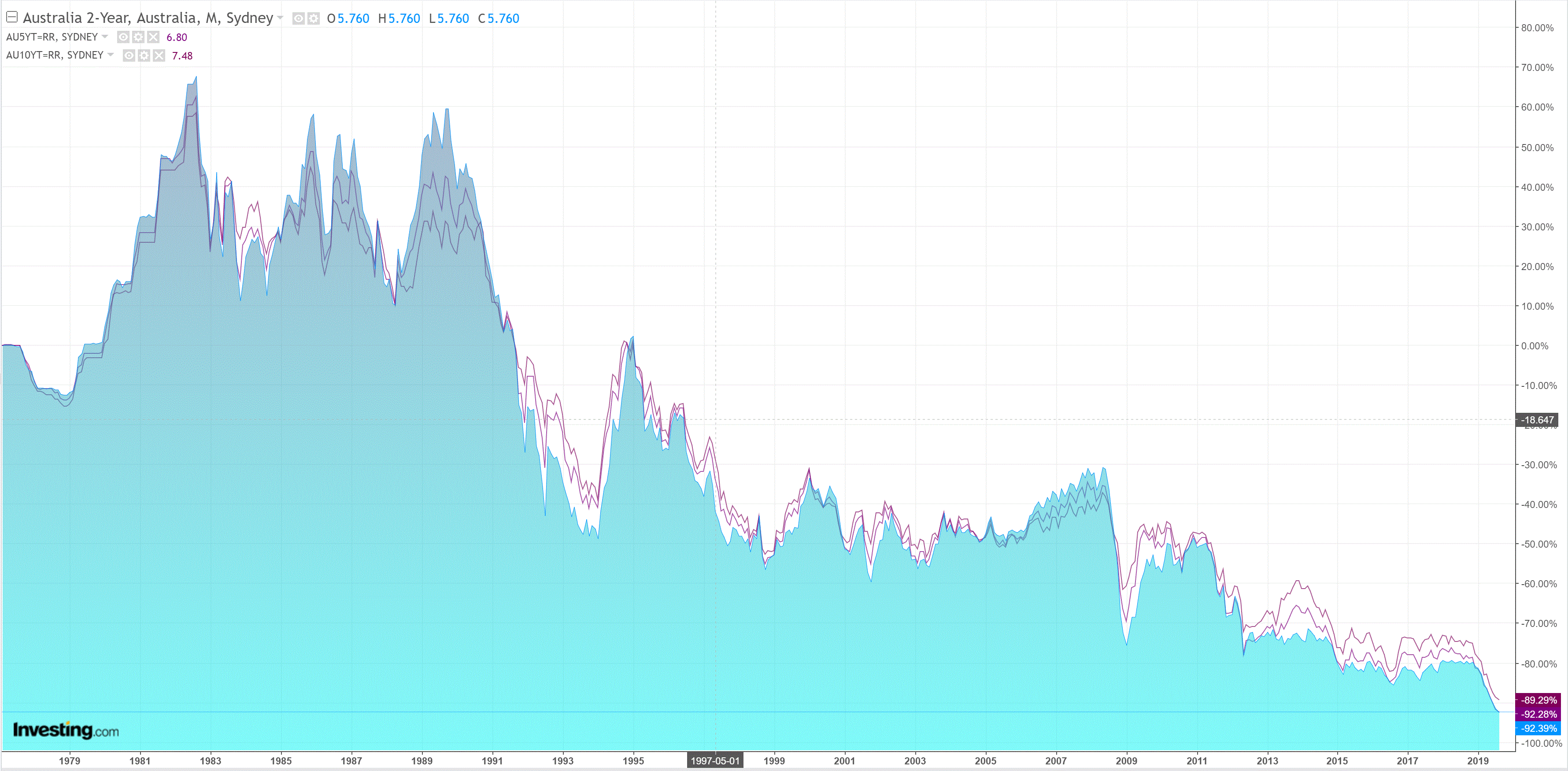Hide the AU5YT=RR series with eye icon
This screenshot has width=1568, height=771.
pyautogui.click(x=123, y=37)
